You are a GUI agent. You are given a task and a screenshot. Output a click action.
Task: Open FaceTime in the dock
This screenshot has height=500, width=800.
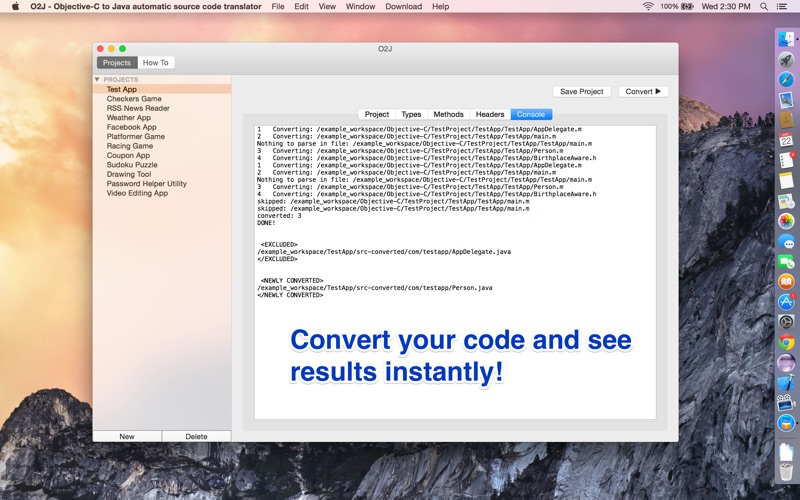[786, 261]
